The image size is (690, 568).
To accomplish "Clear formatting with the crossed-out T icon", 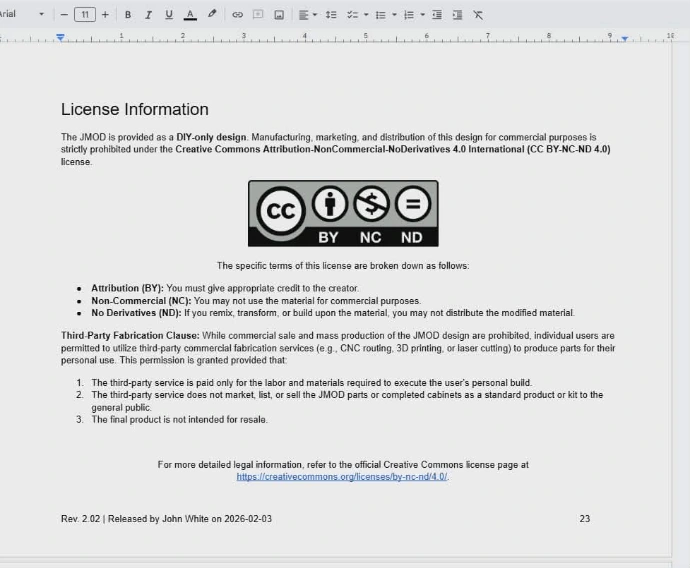I will [x=478, y=15].
